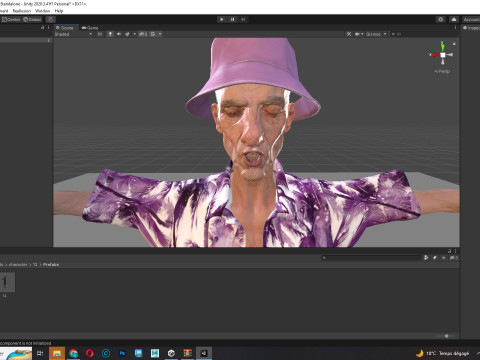Open Collab services gear icon
Image resolution: width=480 pixels, height=360 pixels.
441,19
